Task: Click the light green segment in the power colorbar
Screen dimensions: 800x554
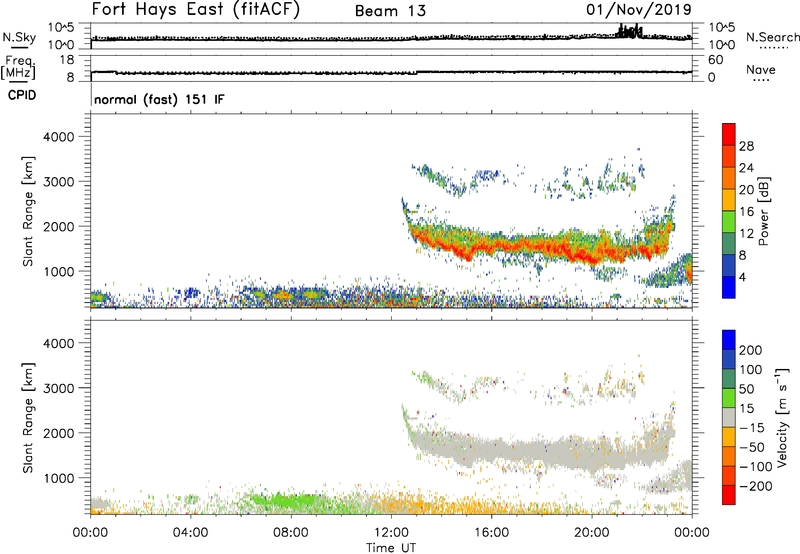Action: [x=729, y=222]
